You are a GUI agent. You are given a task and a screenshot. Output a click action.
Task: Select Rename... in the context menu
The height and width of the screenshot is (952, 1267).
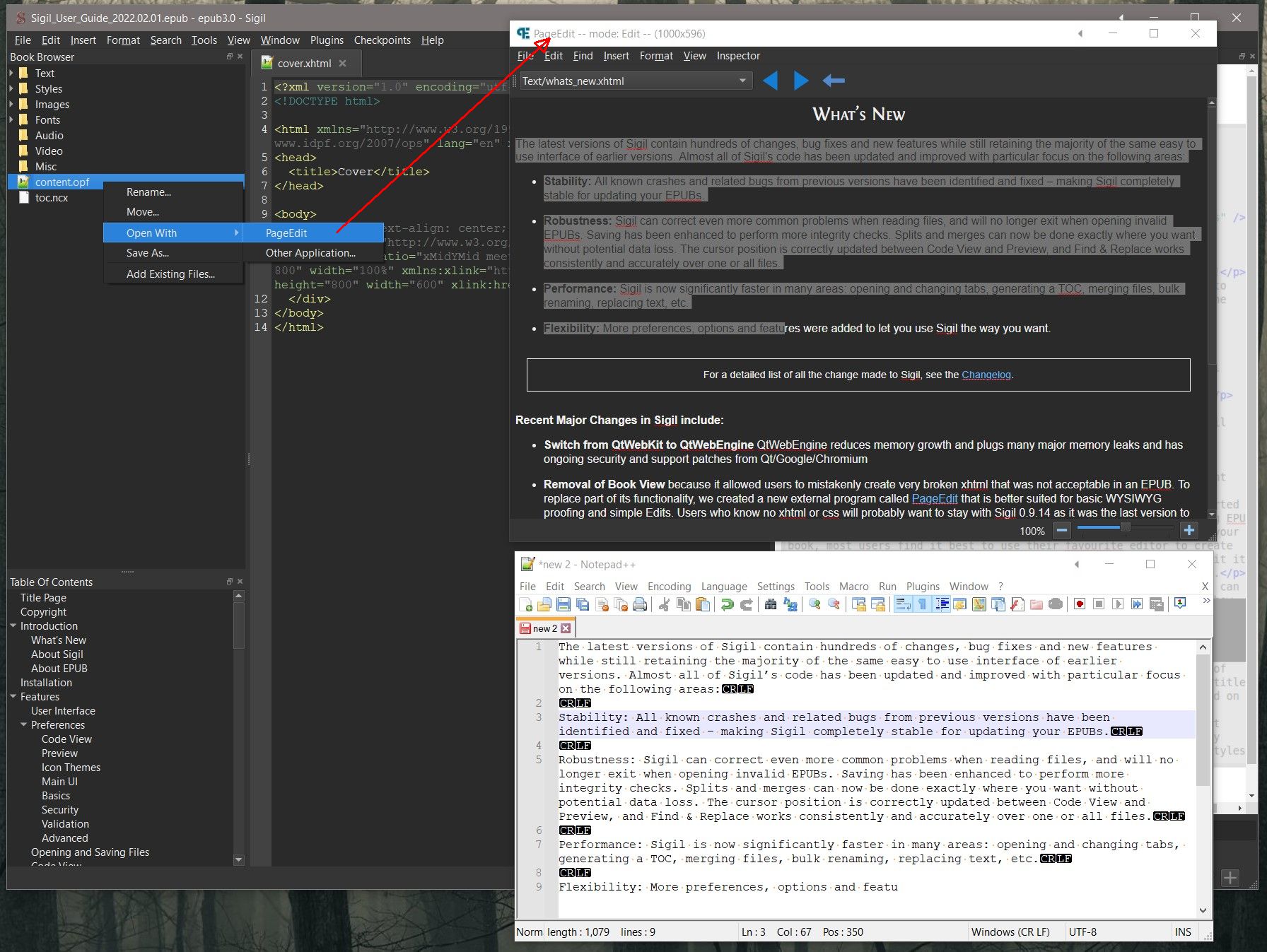click(x=173, y=192)
